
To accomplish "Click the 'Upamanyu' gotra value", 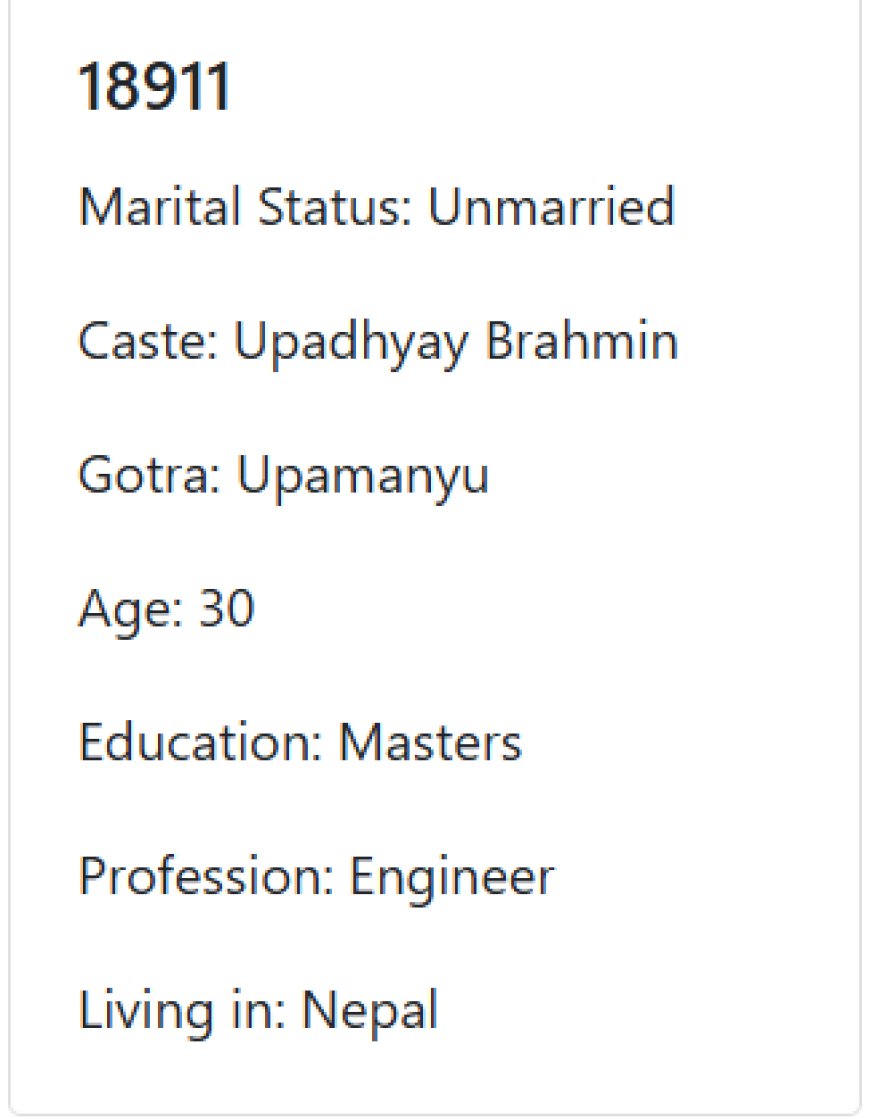I will (363, 477).
